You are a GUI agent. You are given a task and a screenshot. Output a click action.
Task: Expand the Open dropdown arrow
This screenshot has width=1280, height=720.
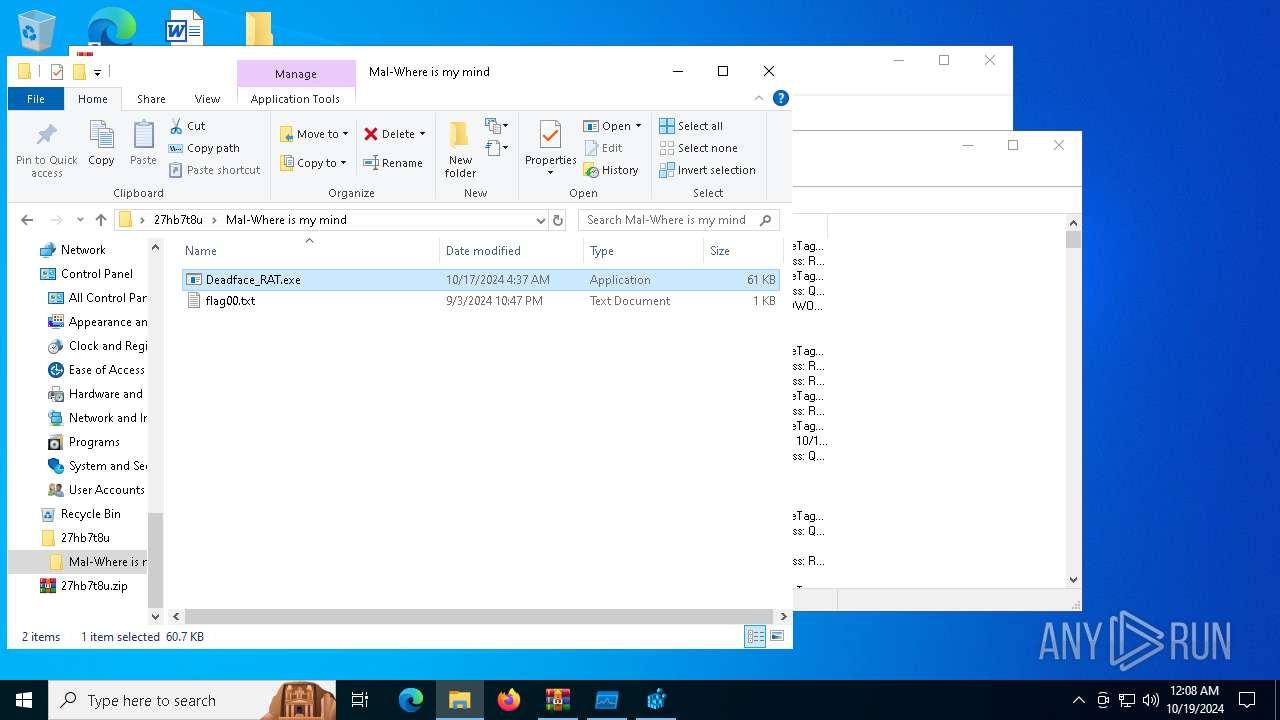(x=638, y=126)
